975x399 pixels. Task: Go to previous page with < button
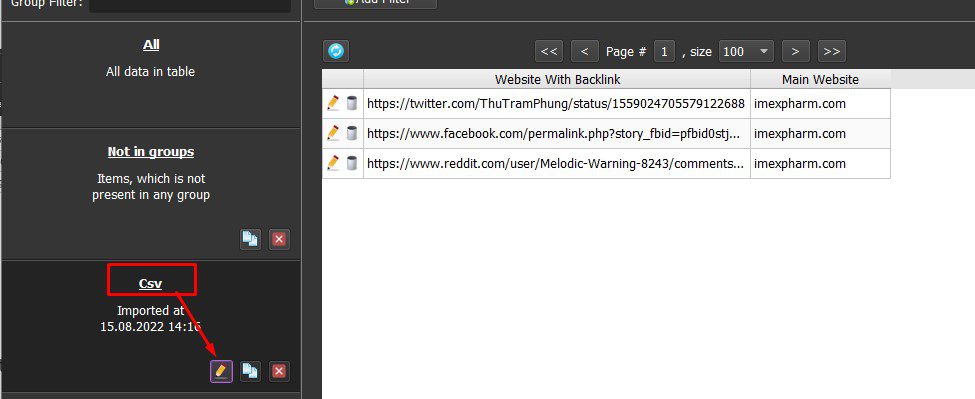[584, 52]
